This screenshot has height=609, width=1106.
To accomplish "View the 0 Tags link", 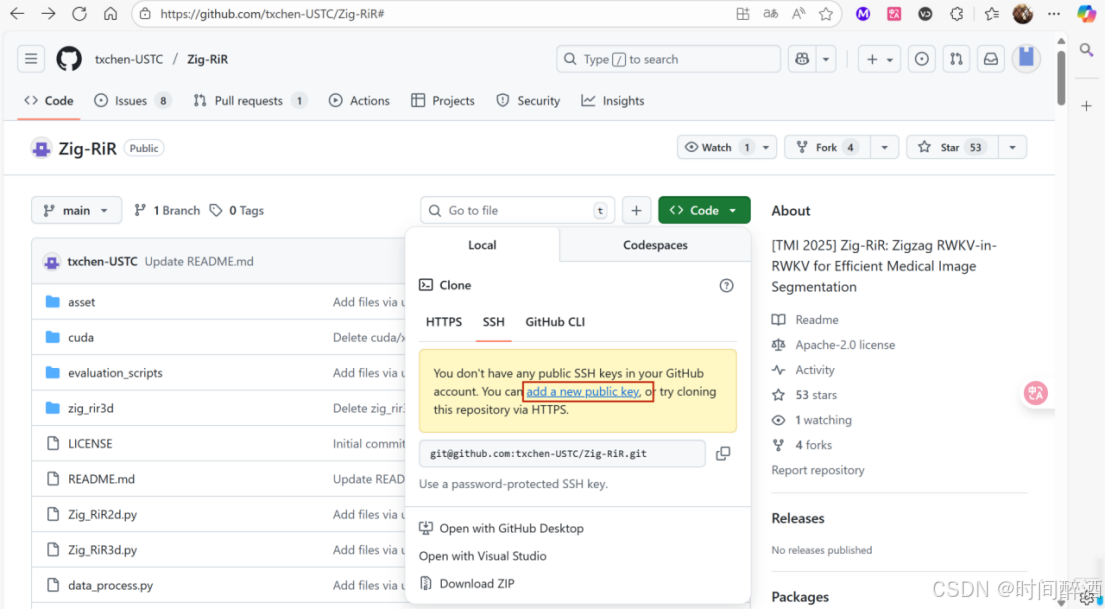I will pos(237,210).
